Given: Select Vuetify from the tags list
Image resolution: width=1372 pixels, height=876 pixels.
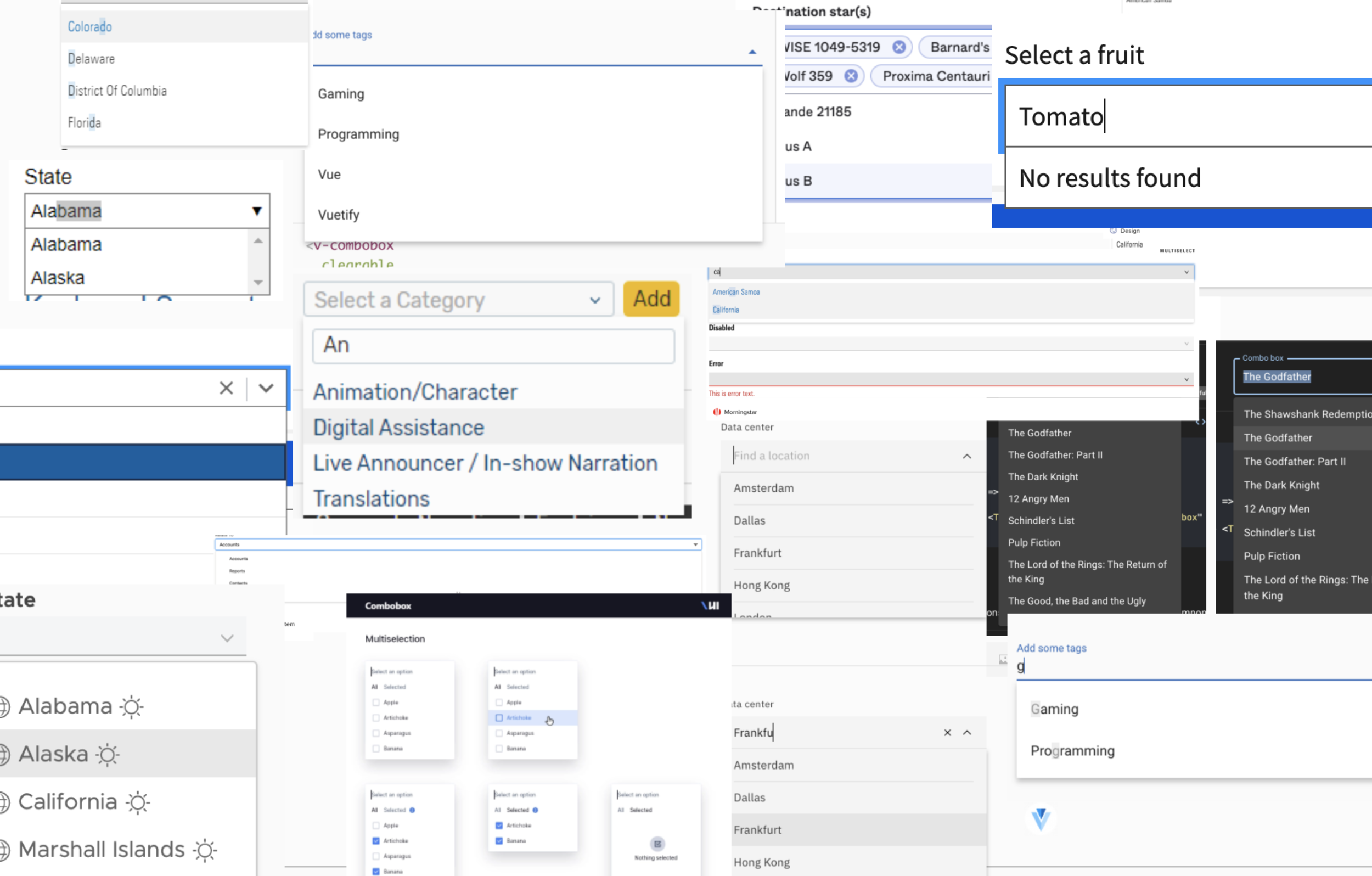Looking at the screenshot, I should point(339,215).
